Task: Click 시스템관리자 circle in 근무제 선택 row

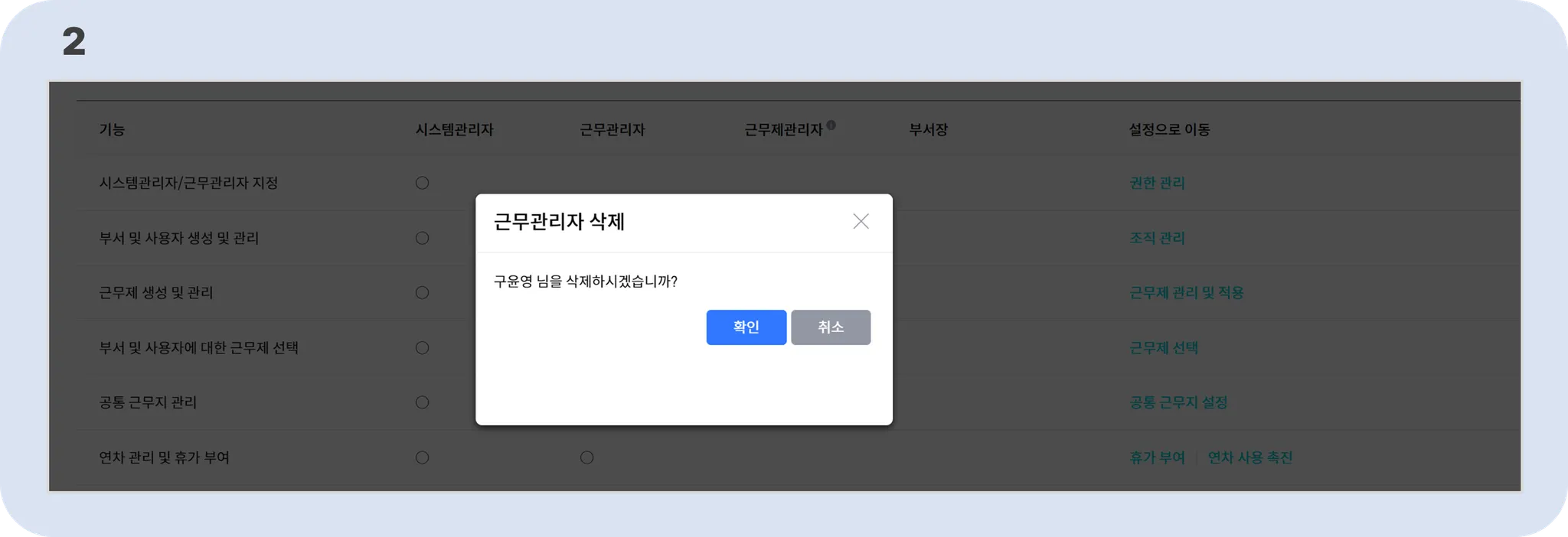Action: coord(422,348)
